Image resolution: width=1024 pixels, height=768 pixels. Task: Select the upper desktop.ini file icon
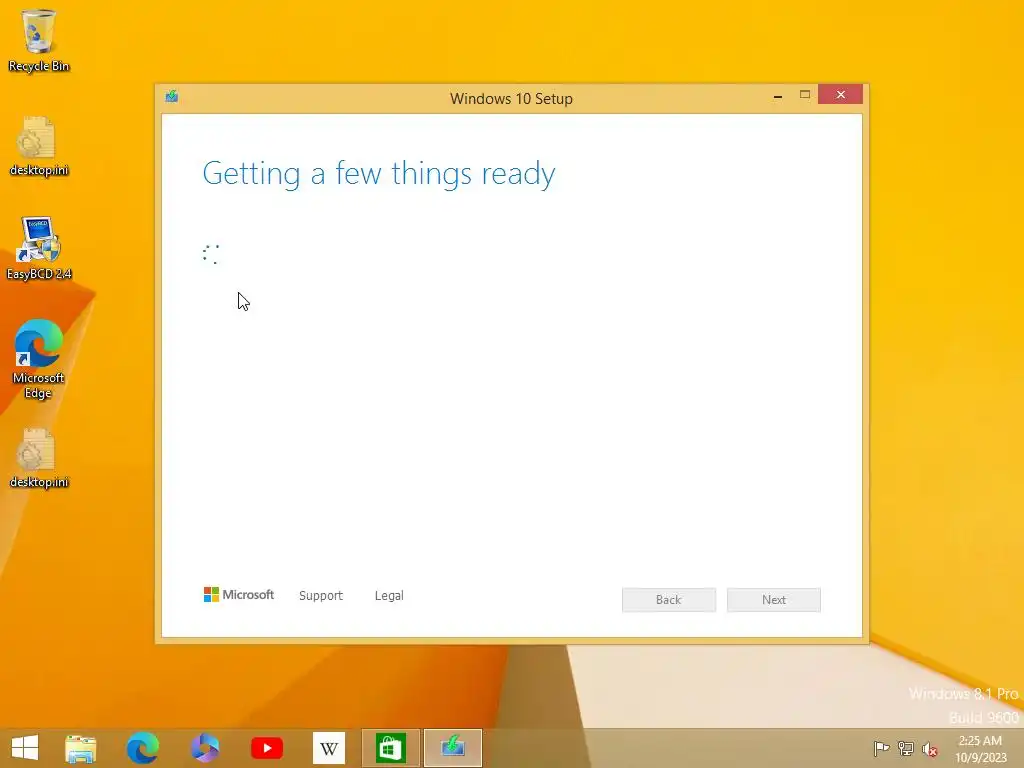point(39,146)
